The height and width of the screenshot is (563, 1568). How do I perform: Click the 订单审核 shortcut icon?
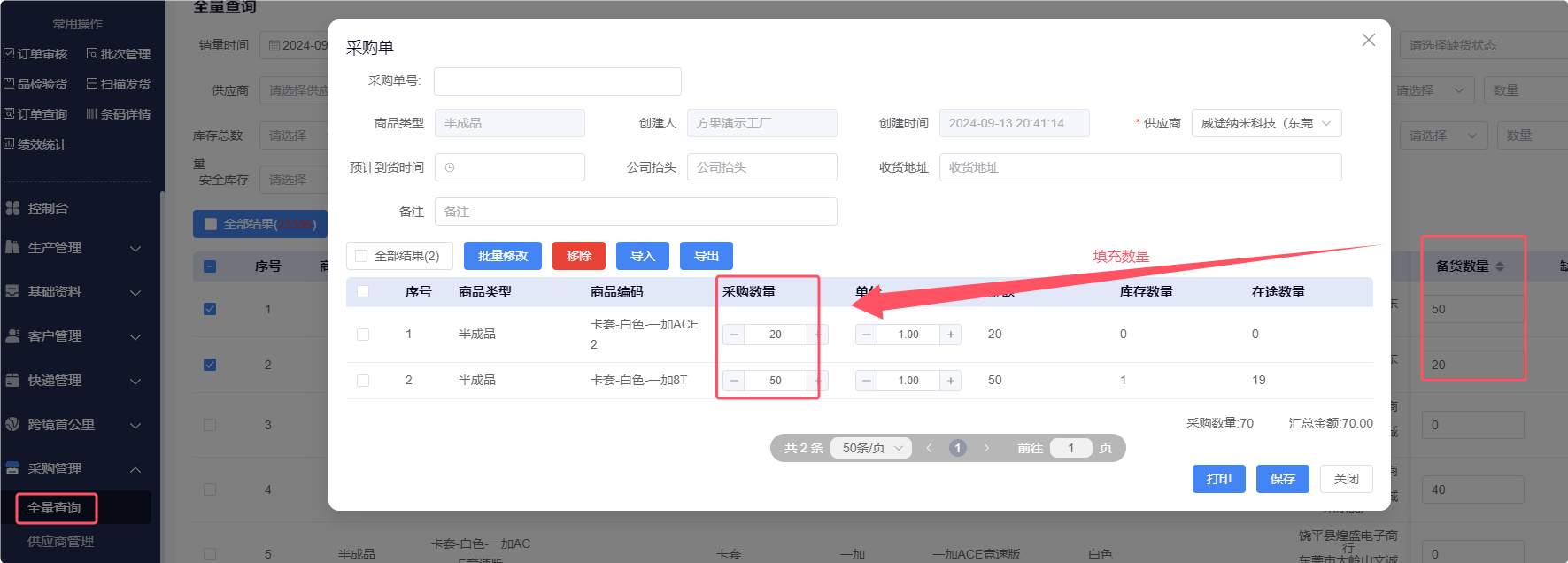point(9,54)
